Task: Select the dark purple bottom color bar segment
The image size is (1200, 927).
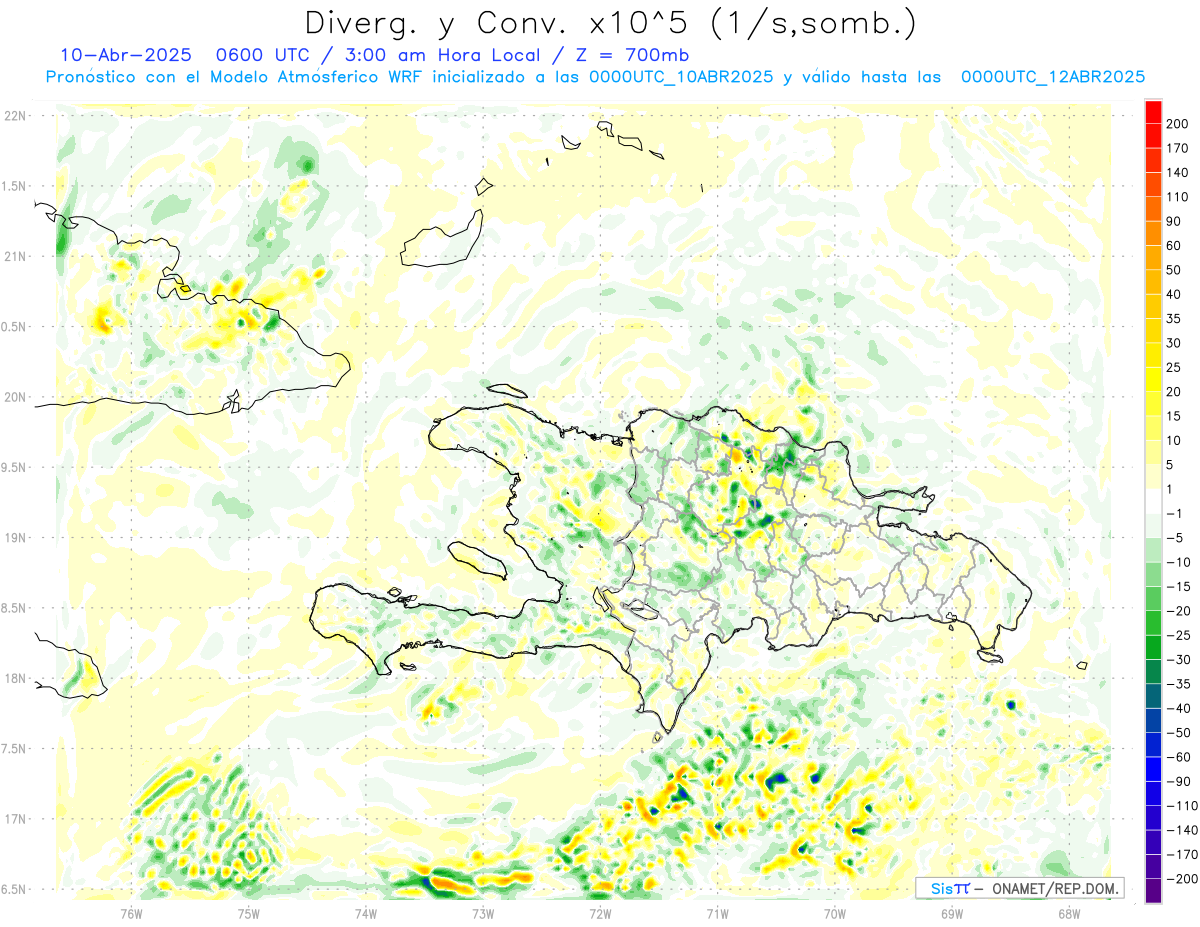Action: pos(1154,891)
